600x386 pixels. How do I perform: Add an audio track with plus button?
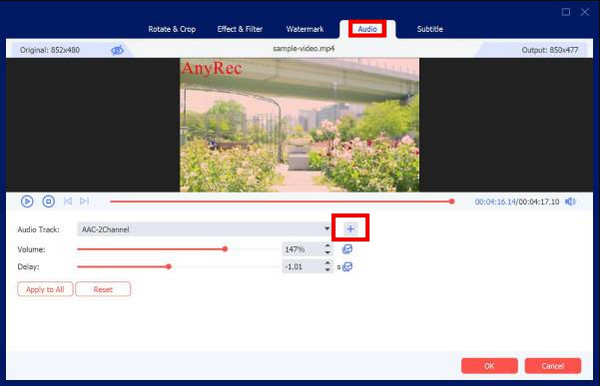350,229
